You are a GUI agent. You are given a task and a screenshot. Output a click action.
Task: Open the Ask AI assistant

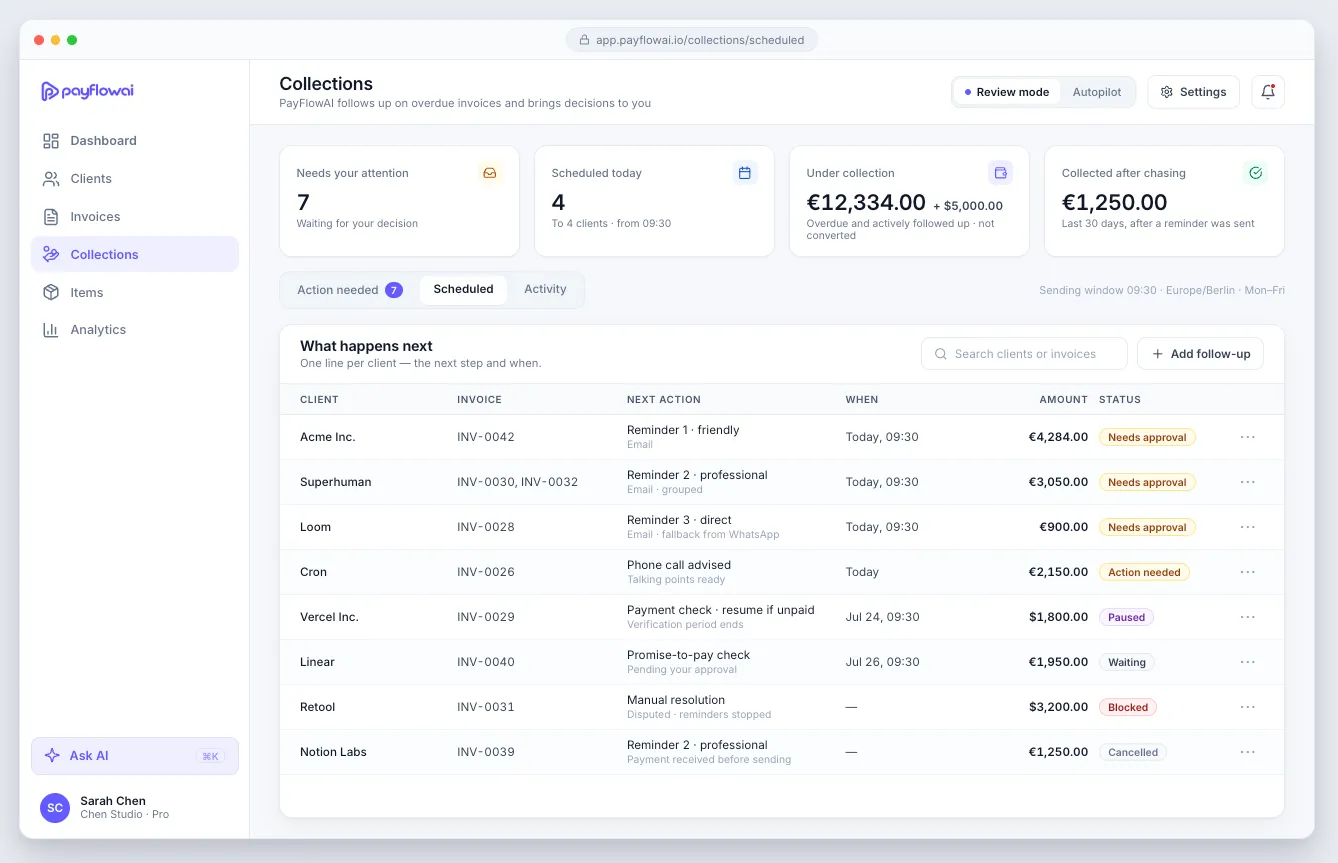pos(135,756)
